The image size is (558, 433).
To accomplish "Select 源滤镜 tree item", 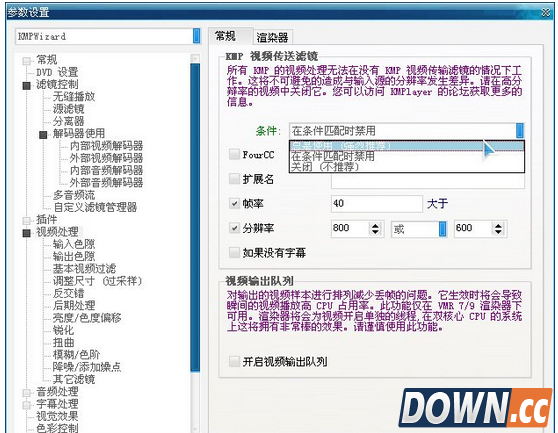I will click(68, 109).
